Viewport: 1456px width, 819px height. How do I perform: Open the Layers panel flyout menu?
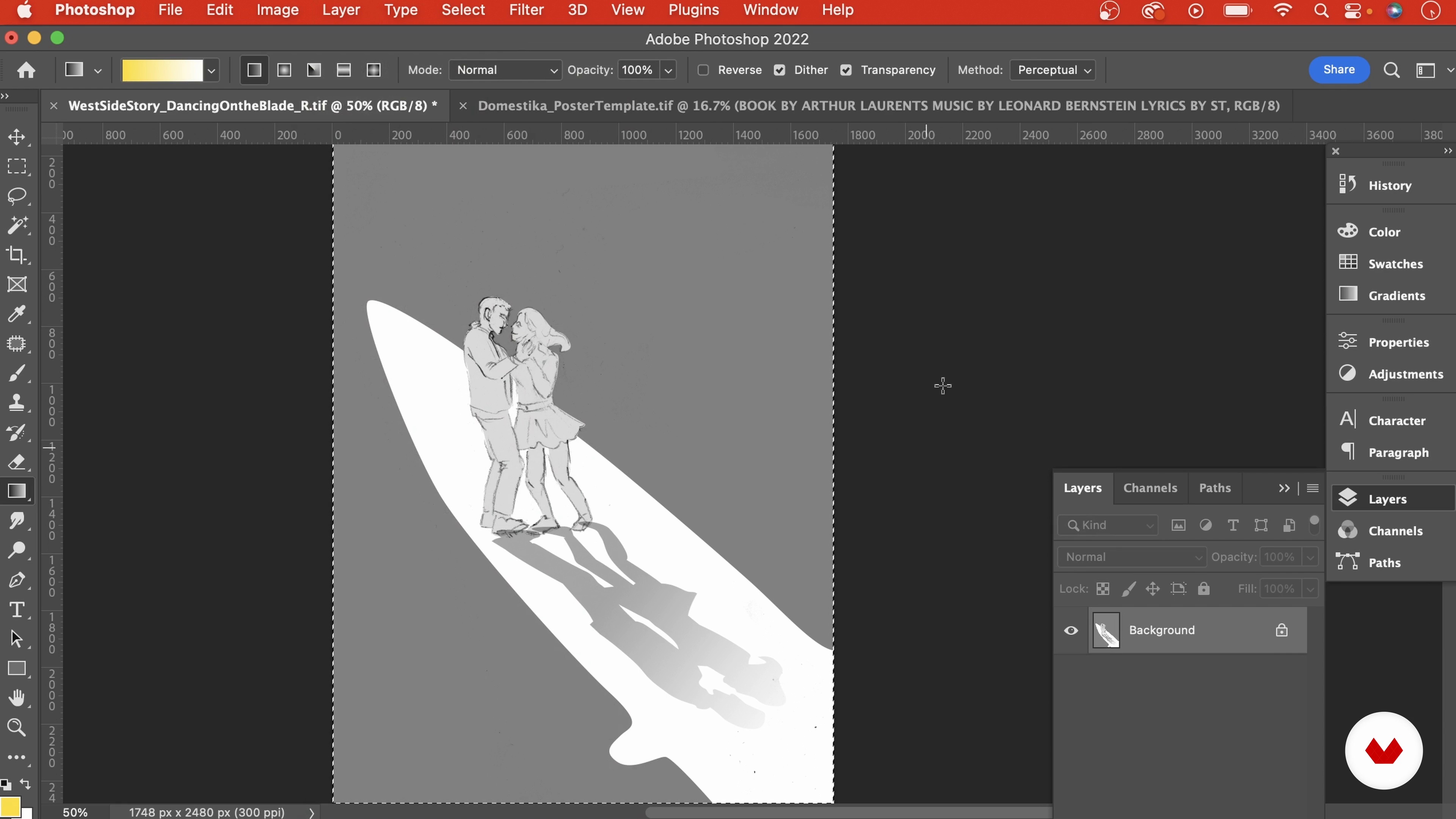[x=1313, y=488]
